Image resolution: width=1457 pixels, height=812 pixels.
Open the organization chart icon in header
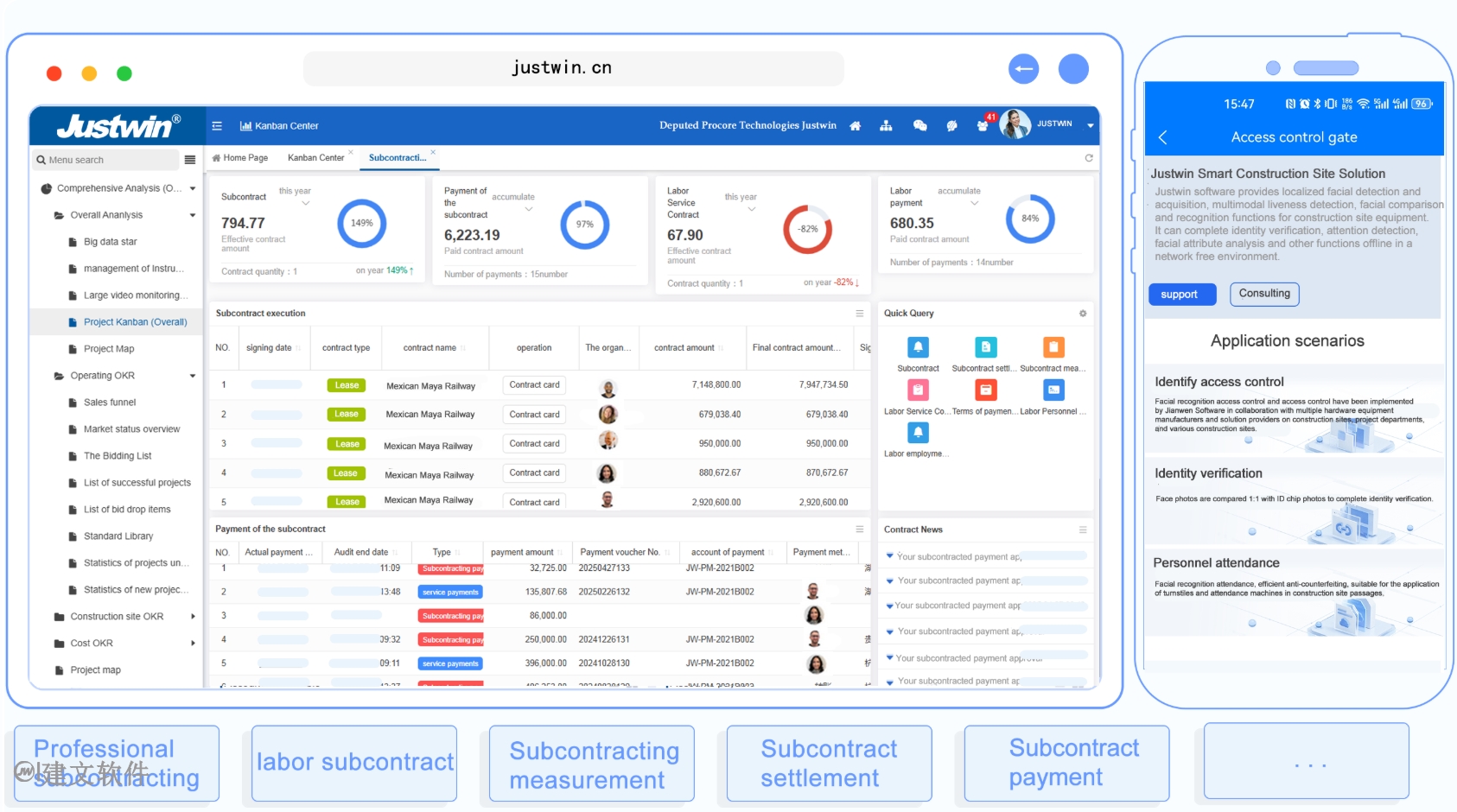click(x=886, y=126)
